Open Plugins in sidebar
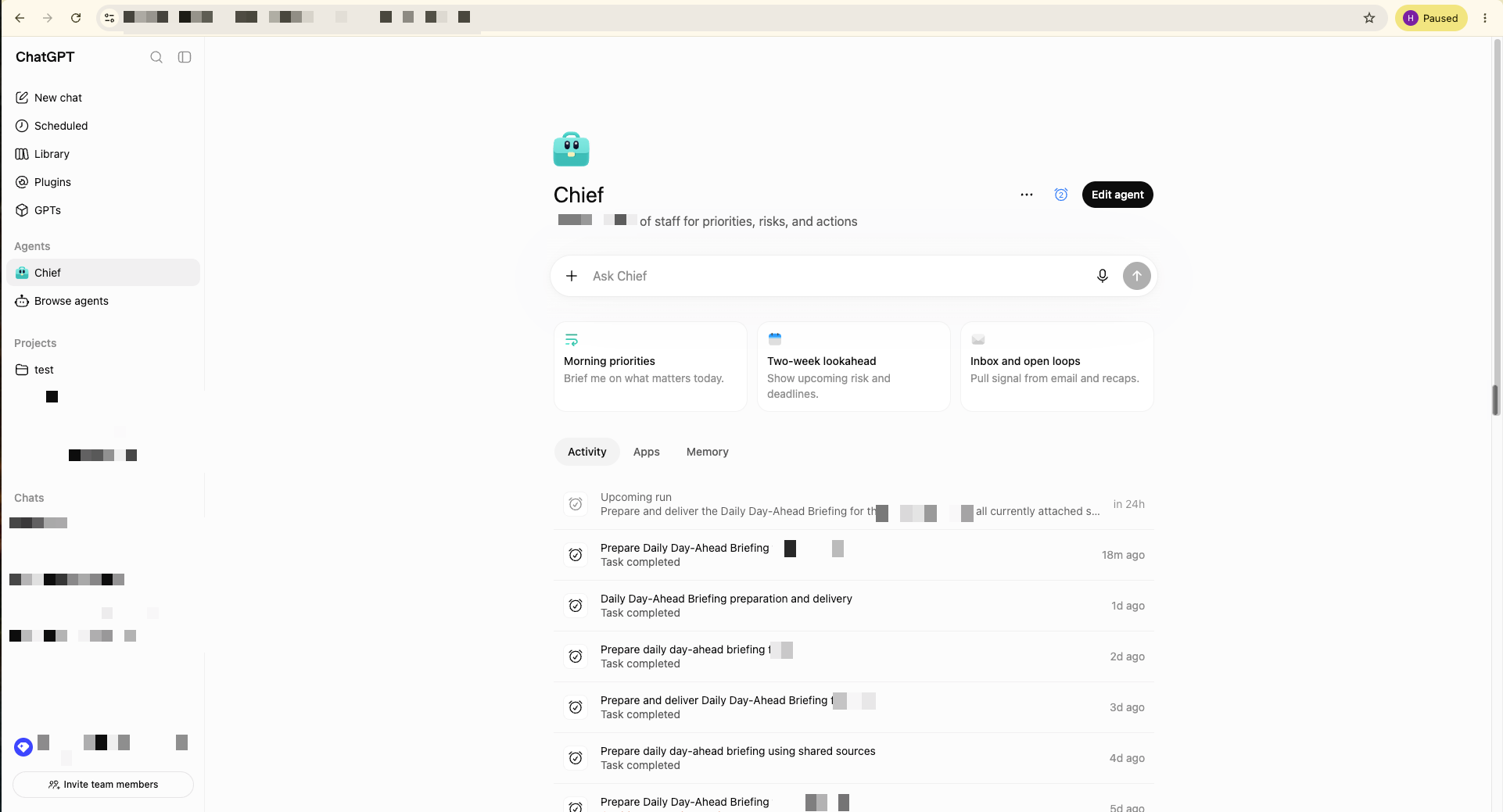1503x812 pixels. click(x=103, y=182)
